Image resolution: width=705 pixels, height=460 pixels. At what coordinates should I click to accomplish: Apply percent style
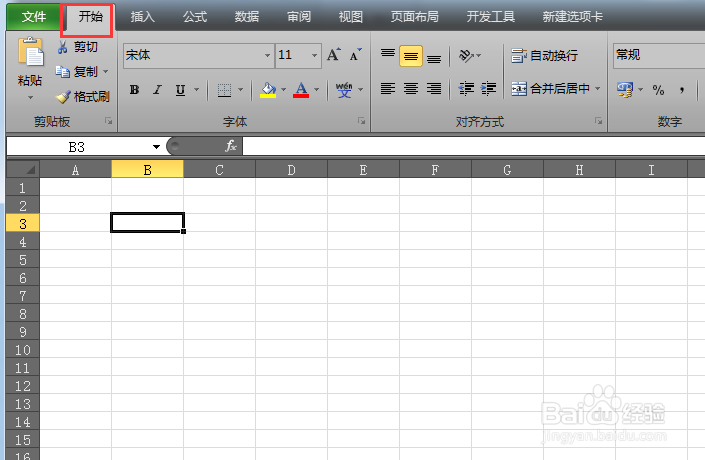pyautogui.click(x=659, y=90)
